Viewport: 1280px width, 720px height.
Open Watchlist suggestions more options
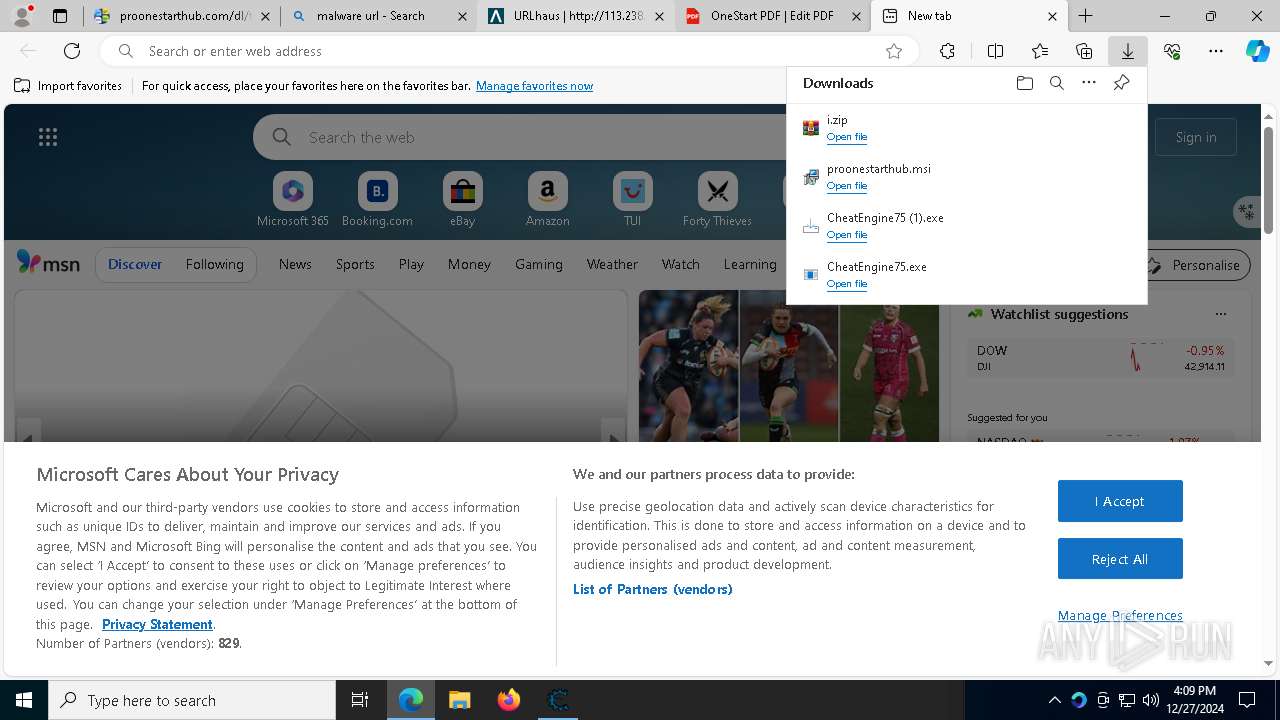(1220, 314)
